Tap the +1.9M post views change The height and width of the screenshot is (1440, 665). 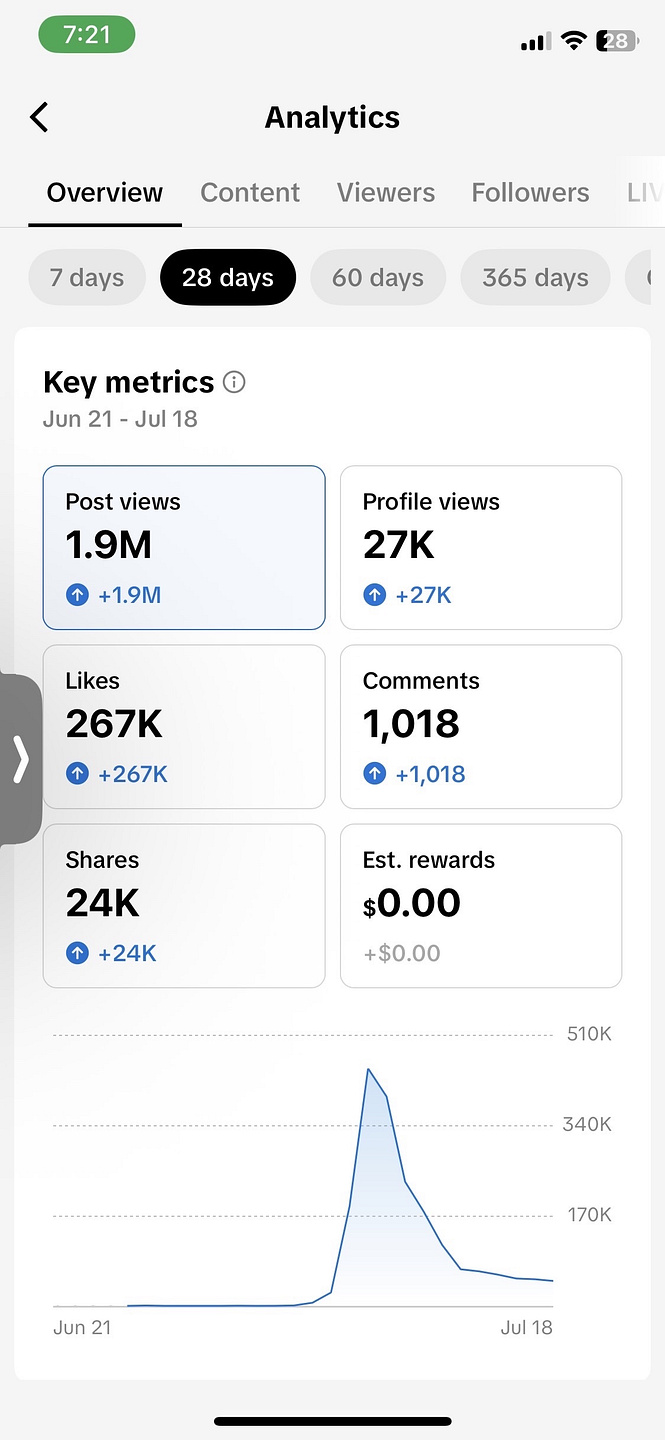tap(129, 595)
